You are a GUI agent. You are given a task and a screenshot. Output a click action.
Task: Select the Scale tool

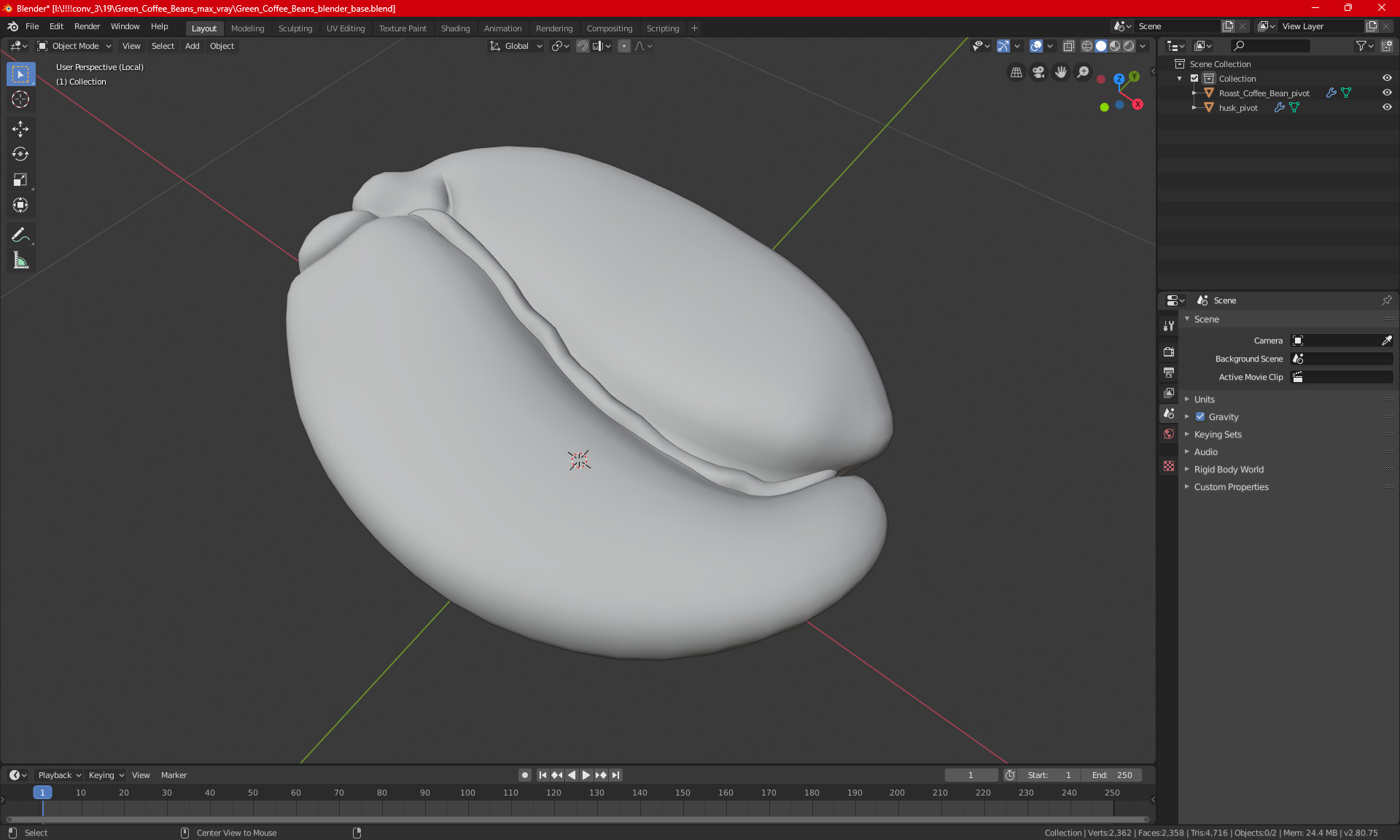(20, 180)
